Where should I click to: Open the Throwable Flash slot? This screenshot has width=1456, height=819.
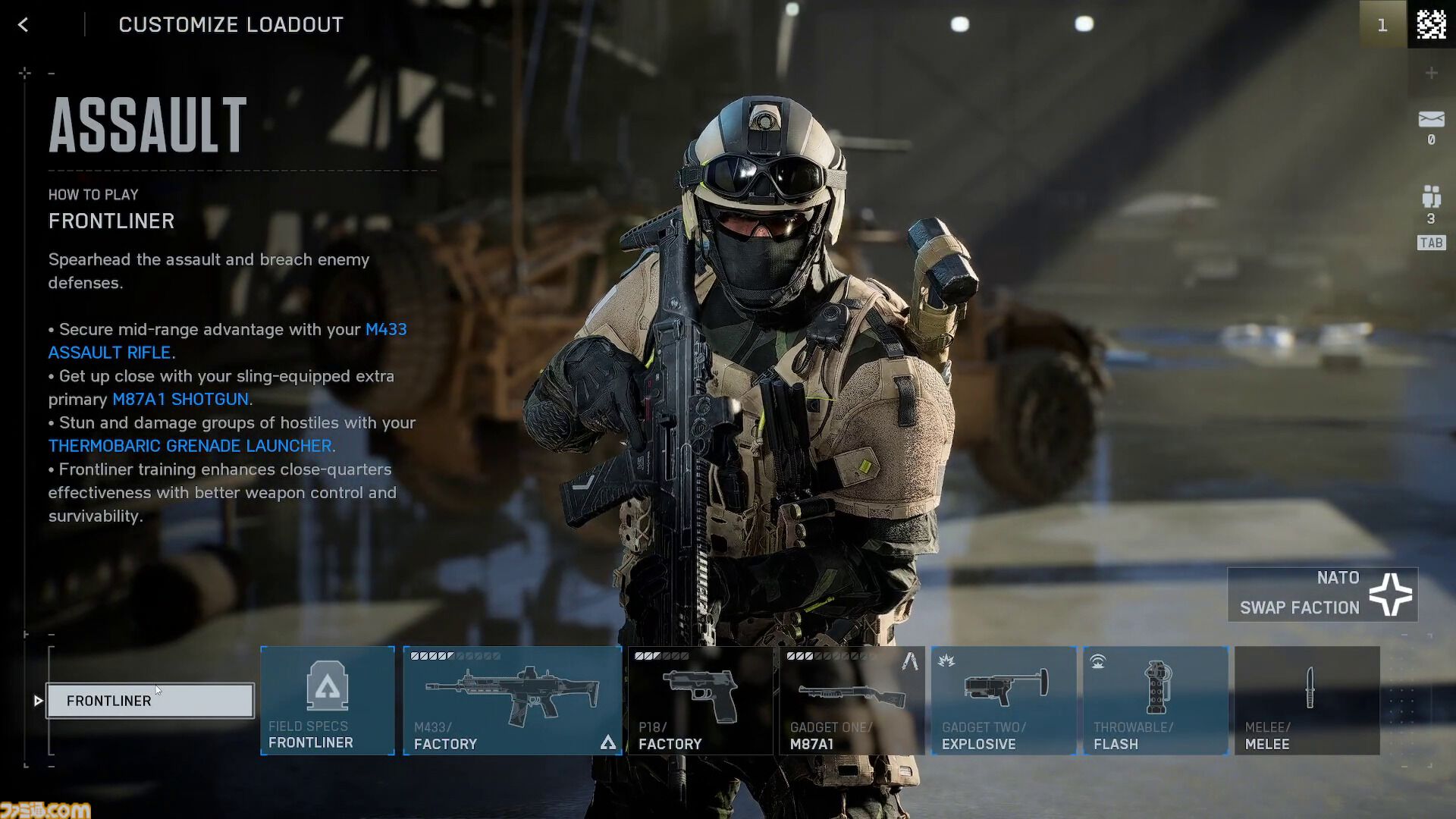tap(1156, 701)
